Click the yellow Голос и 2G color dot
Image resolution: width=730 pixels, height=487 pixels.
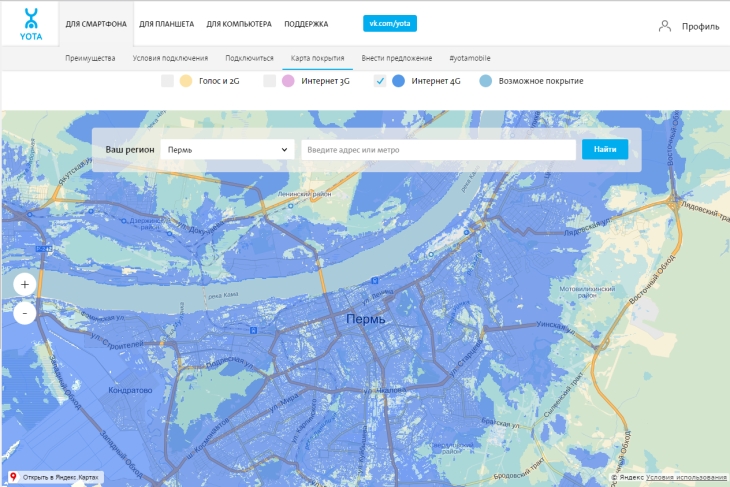[x=186, y=81]
